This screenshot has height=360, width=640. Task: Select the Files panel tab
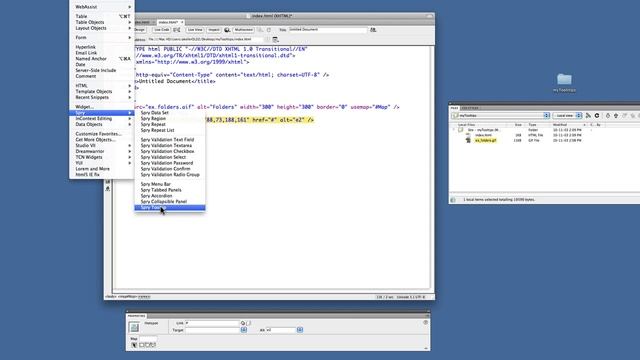point(454,108)
